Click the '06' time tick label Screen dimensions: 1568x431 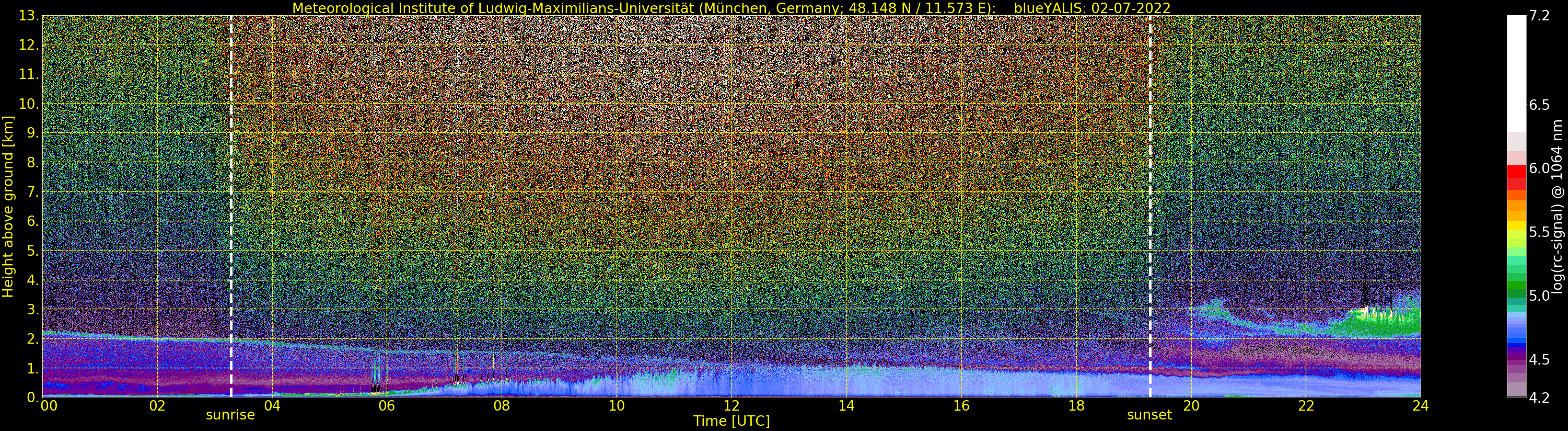(x=387, y=406)
